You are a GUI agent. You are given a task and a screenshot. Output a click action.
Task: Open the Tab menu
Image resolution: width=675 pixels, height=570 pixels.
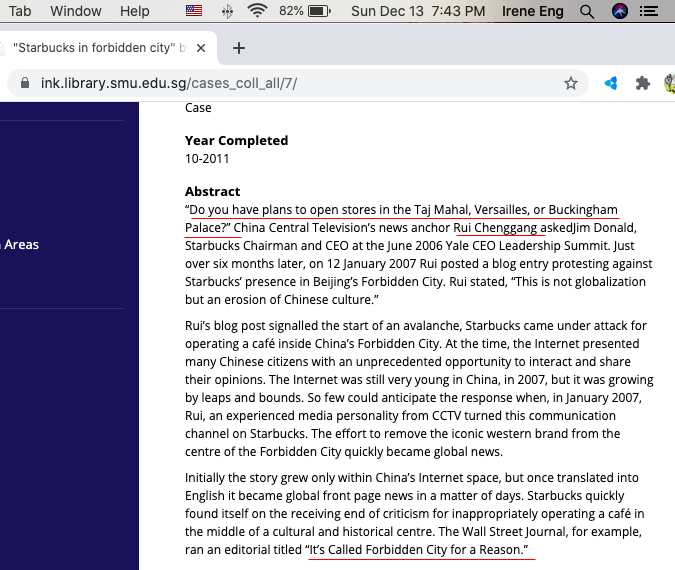click(20, 11)
